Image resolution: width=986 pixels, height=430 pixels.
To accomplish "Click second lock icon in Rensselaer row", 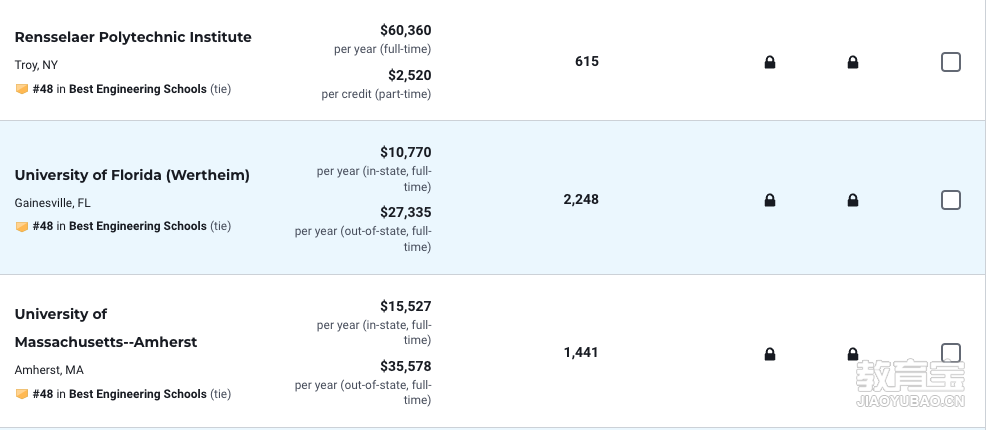I will click(853, 62).
